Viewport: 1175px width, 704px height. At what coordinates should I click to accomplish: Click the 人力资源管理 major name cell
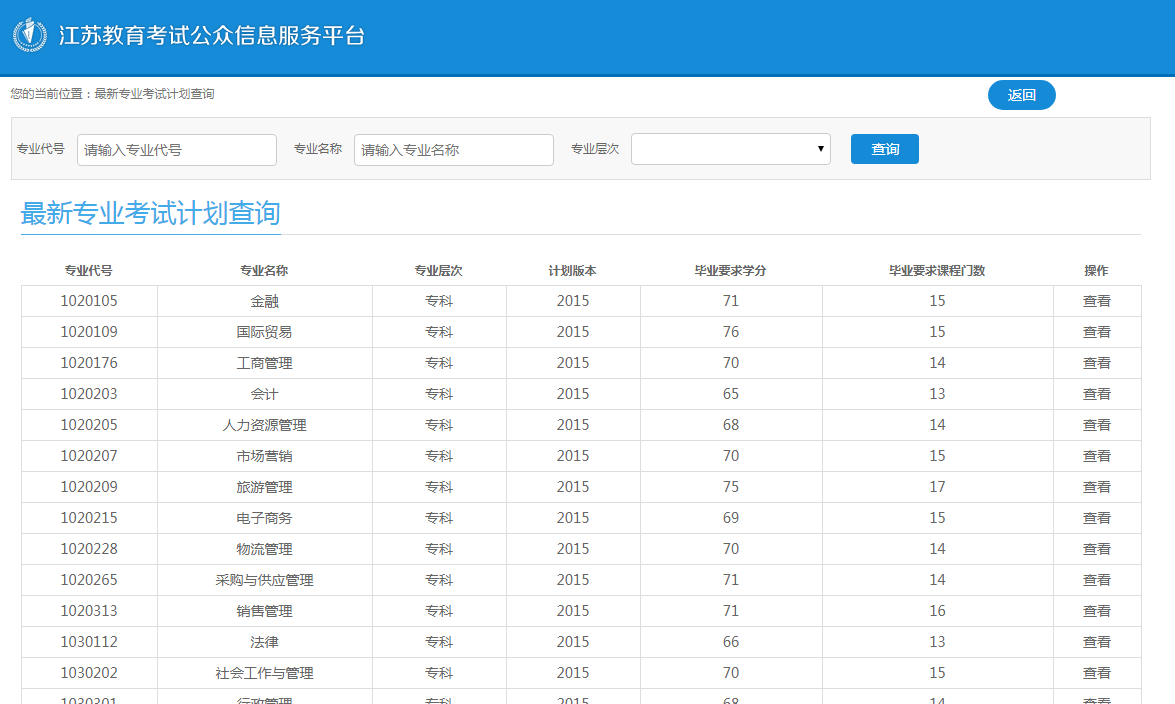tap(265, 425)
